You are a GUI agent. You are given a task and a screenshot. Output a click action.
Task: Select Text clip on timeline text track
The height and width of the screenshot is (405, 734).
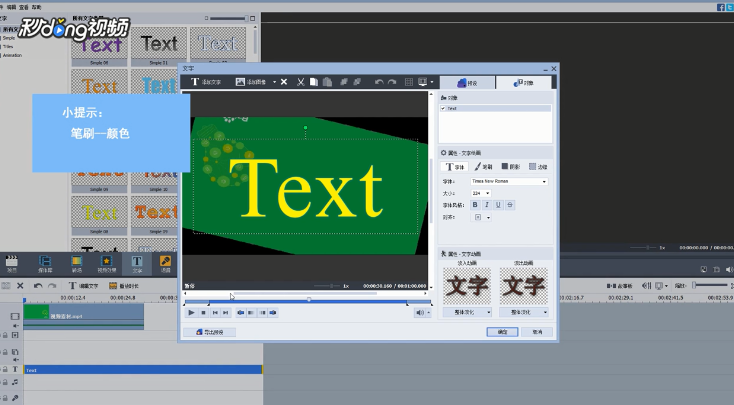point(143,370)
